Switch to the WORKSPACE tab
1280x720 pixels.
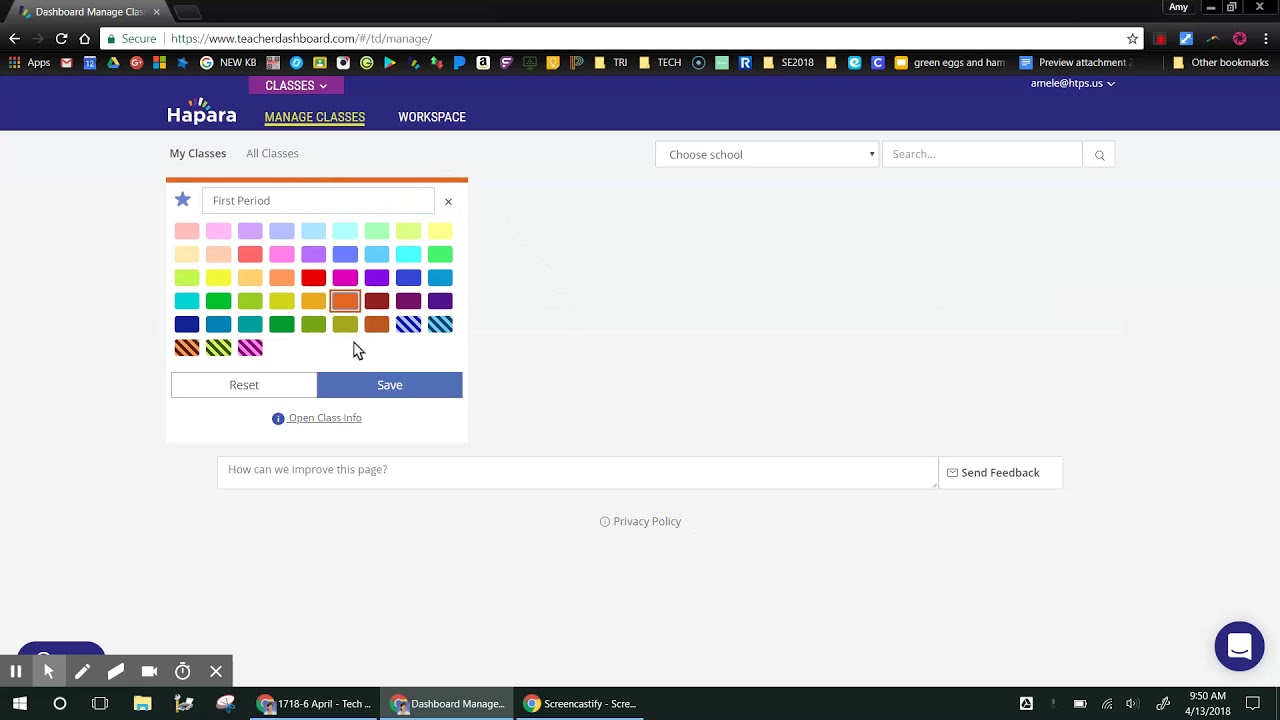coord(432,117)
